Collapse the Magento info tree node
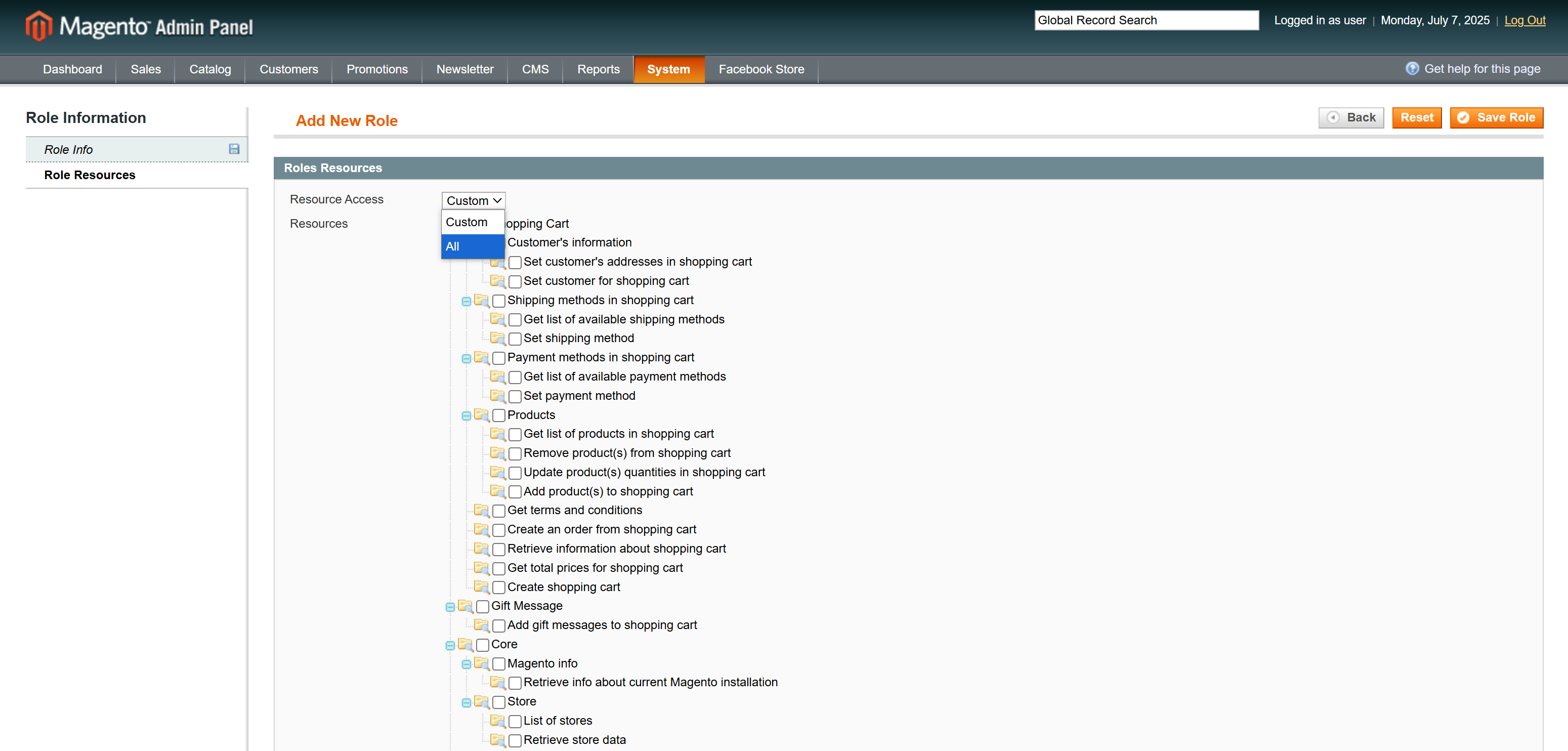Viewport: 1568px width, 751px height. point(467,664)
